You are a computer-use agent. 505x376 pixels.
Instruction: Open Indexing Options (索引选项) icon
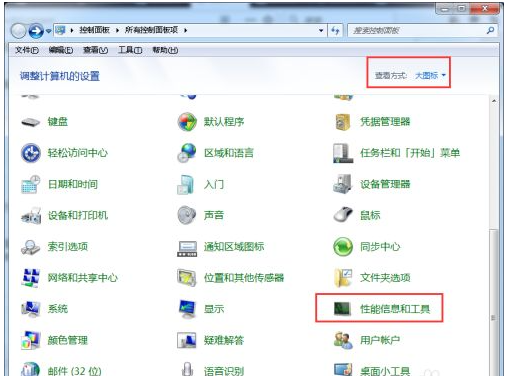(x=31, y=247)
